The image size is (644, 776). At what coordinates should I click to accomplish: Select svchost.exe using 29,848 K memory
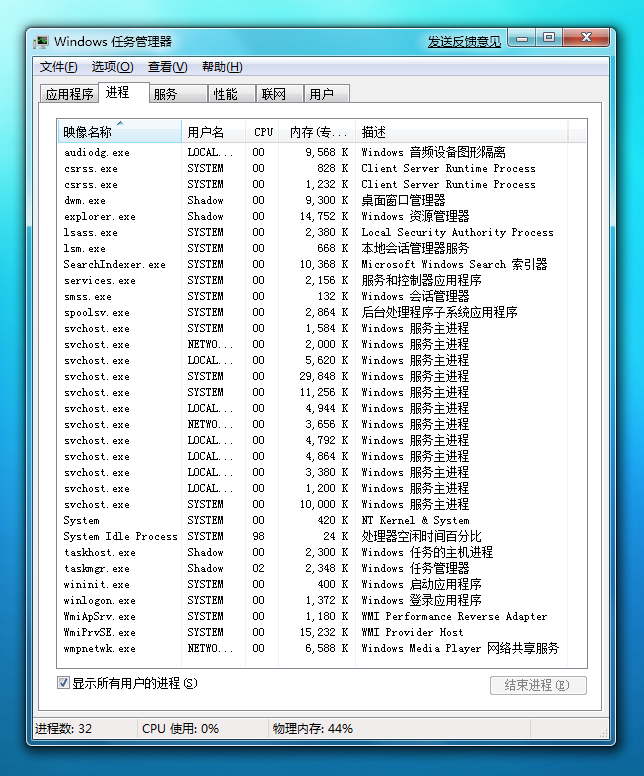coord(322,377)
